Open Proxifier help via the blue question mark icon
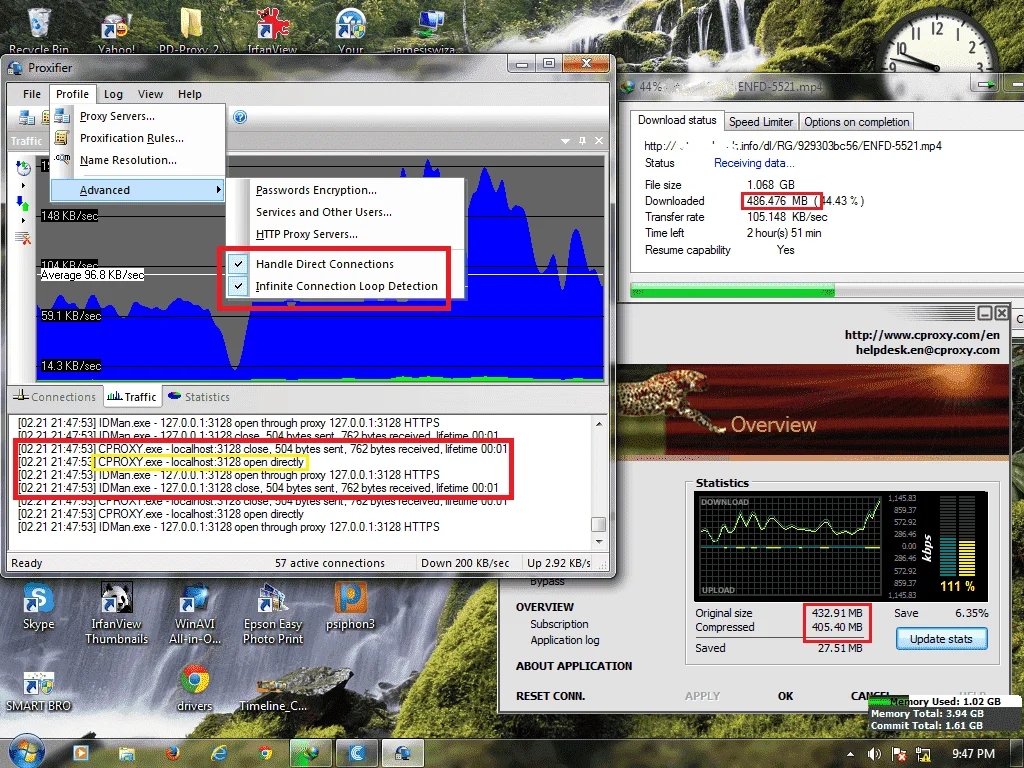Image resolution: width=1024 pixels, height=768 pixels. coord(240,118)
